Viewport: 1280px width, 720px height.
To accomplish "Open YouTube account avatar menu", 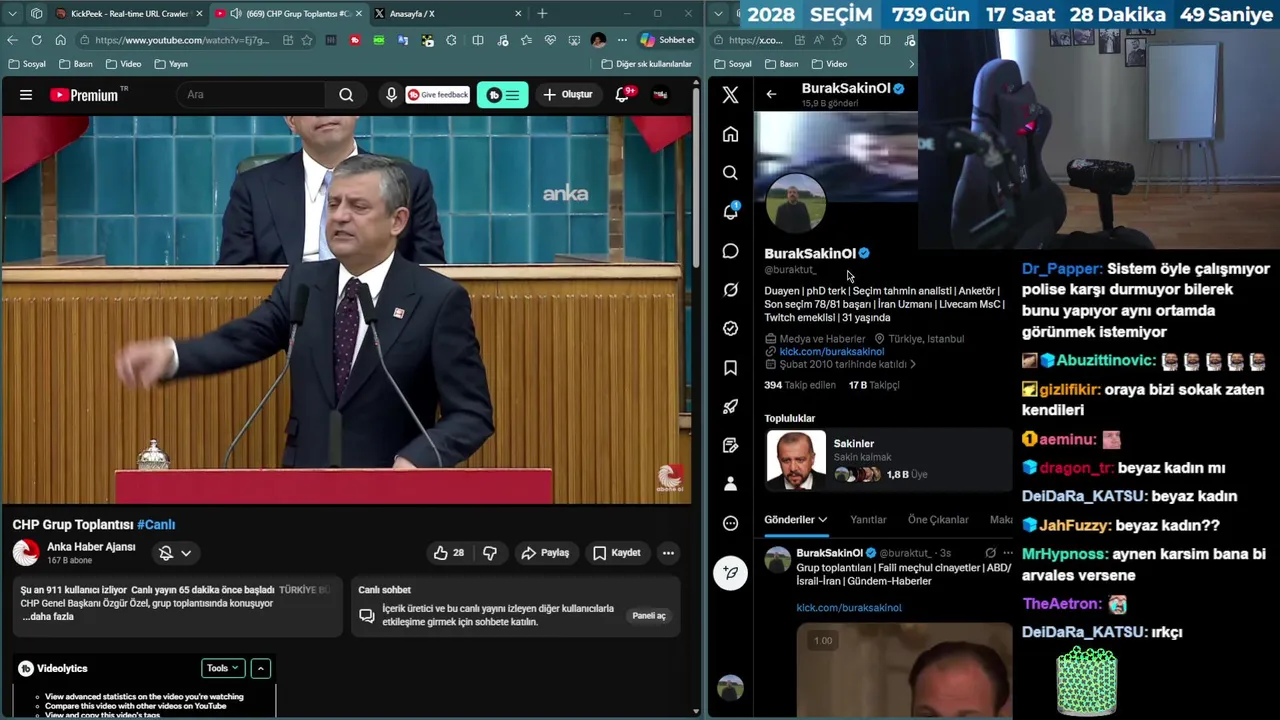I will (660, 95).
